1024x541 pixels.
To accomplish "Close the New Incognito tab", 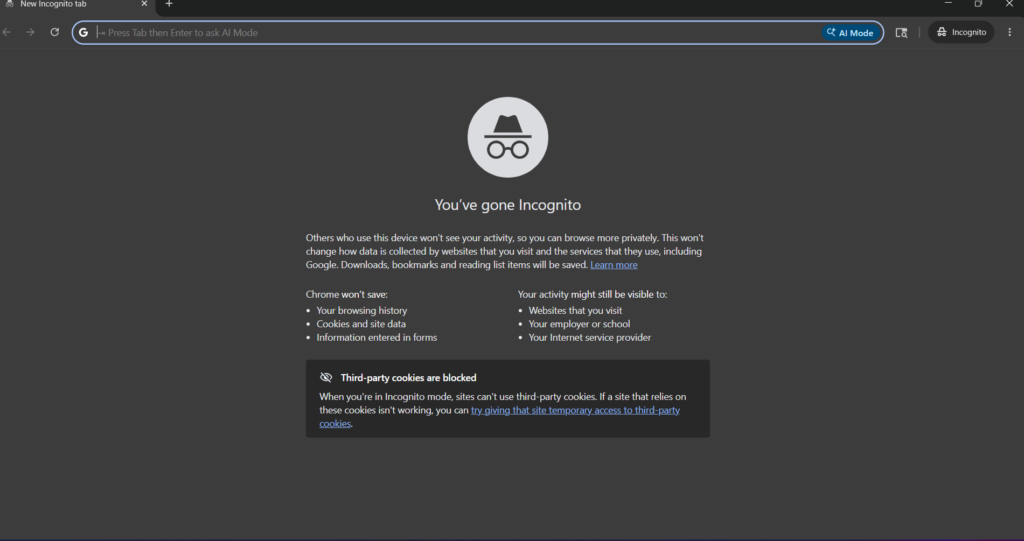I will pyautogui.click(x=144, y=4).
